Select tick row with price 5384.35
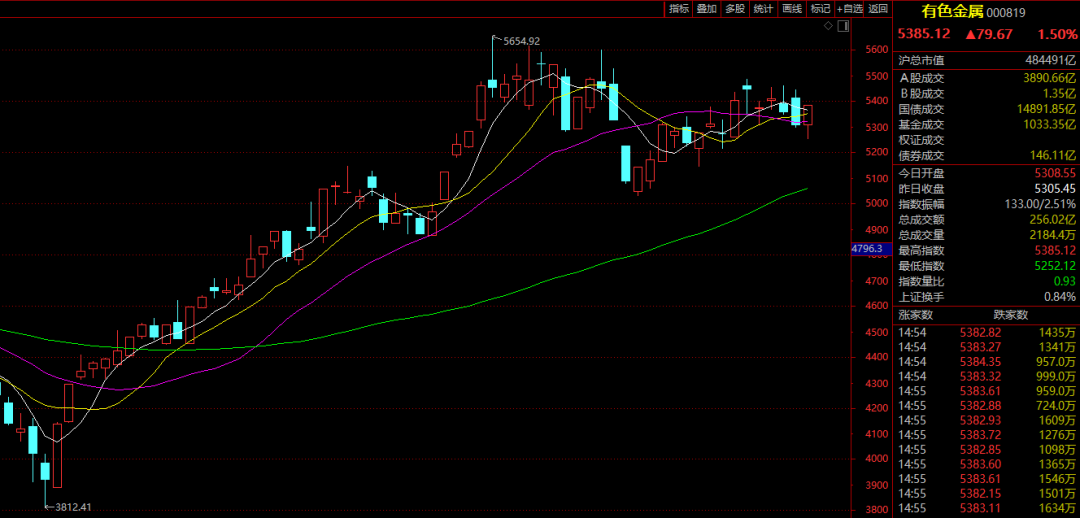The image size is (1080, 518). click(x=987, y=362)
